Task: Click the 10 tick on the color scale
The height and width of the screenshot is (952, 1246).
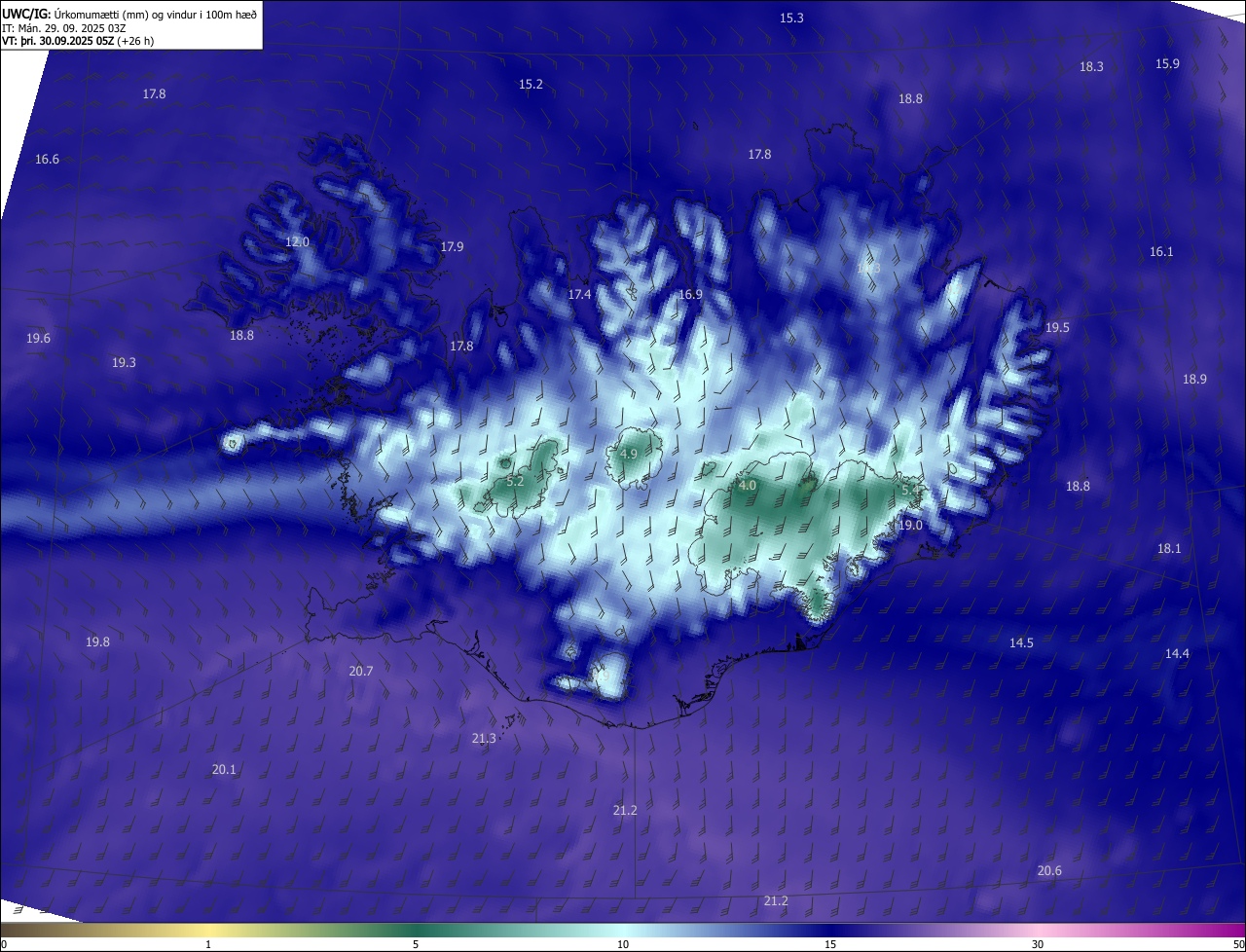Action: (623, 945)
